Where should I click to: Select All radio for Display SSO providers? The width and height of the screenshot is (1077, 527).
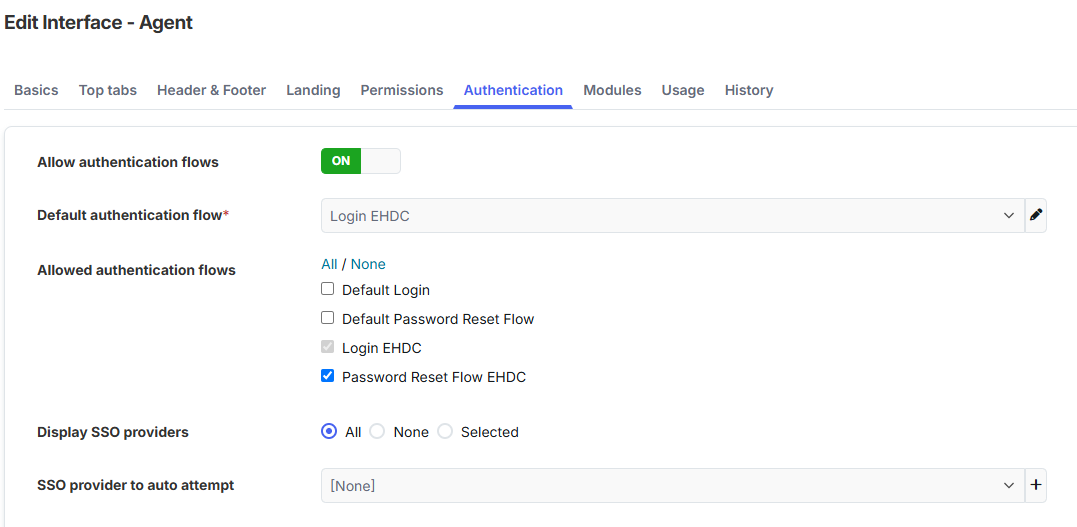click(329, 431)
